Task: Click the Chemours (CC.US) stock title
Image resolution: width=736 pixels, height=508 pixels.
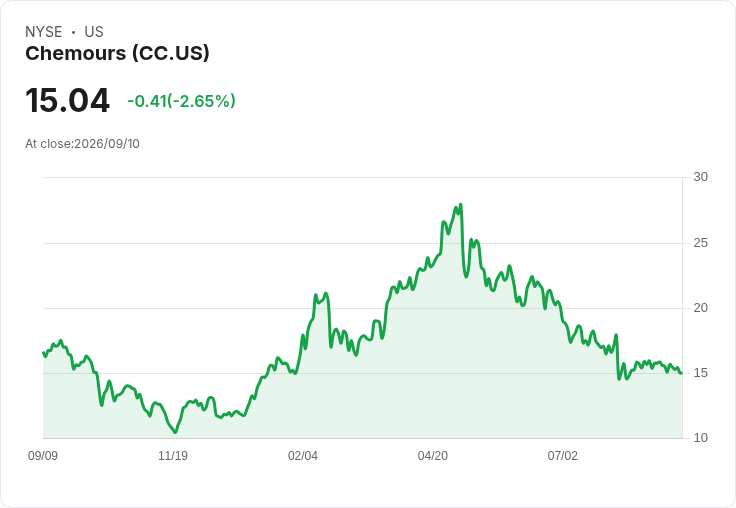Action: pyautogui.click(x=117, y=53)
